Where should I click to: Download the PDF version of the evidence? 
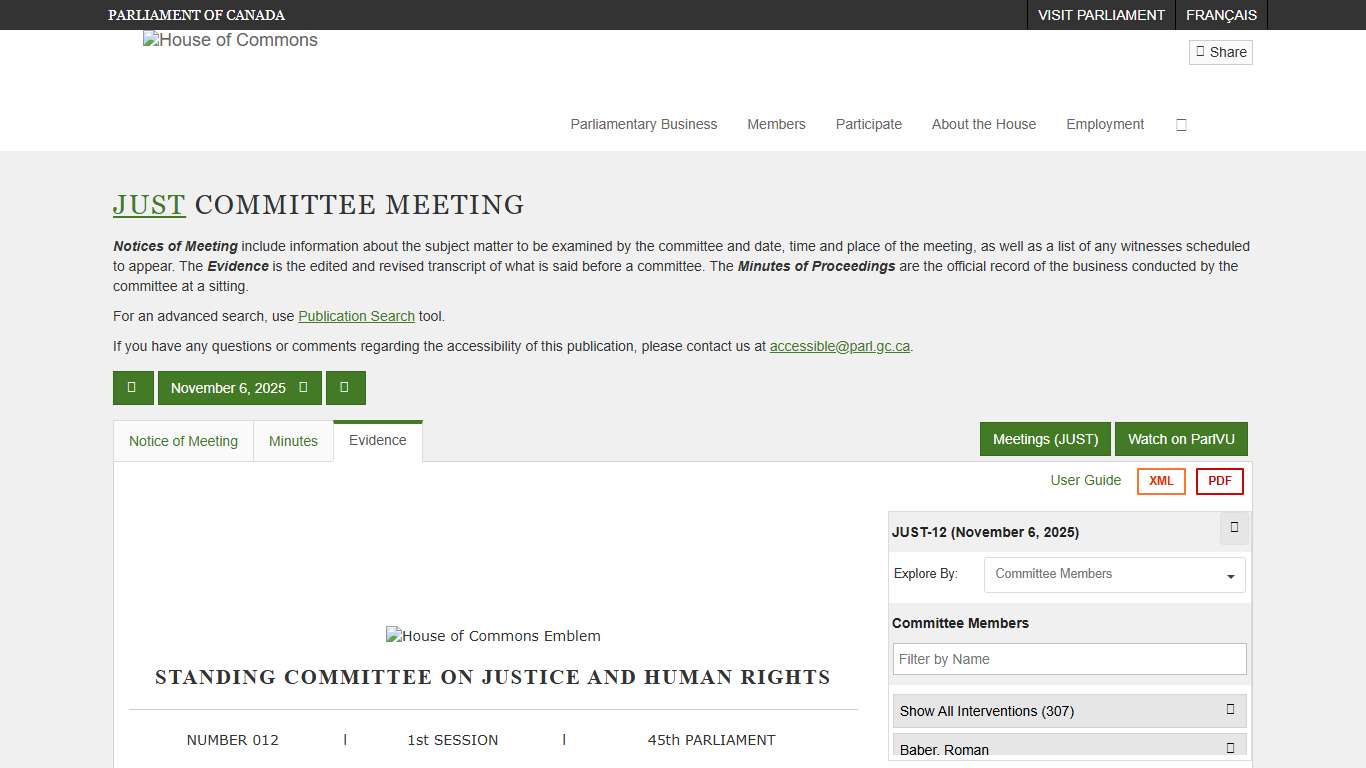pos(1219,481)
